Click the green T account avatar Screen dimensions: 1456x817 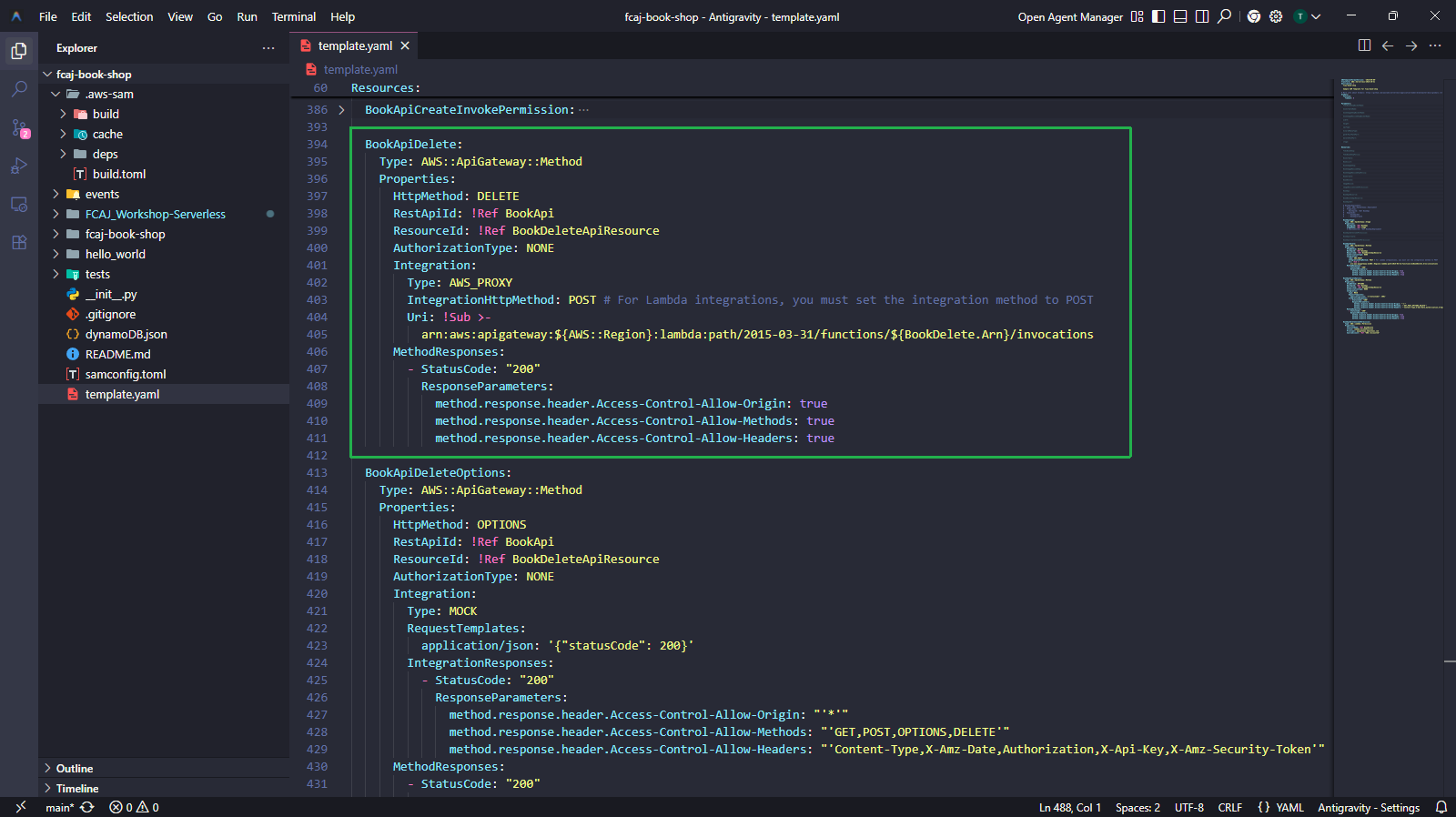coord(1300,16)
